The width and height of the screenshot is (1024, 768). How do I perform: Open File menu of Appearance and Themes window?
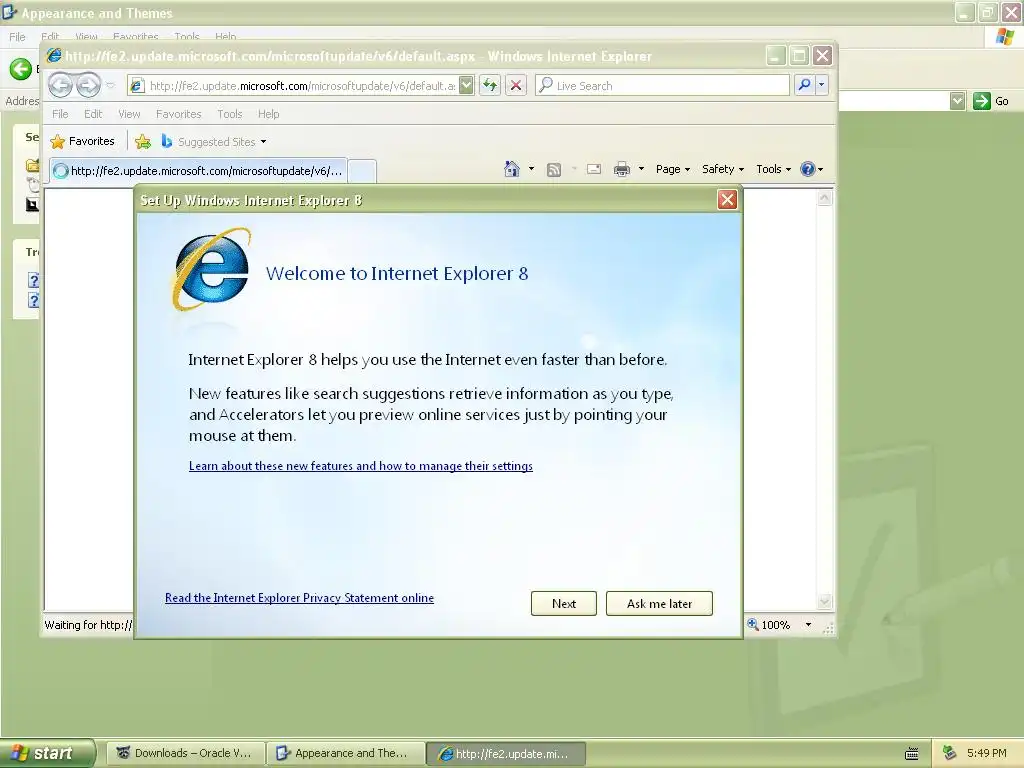point(17,37)
